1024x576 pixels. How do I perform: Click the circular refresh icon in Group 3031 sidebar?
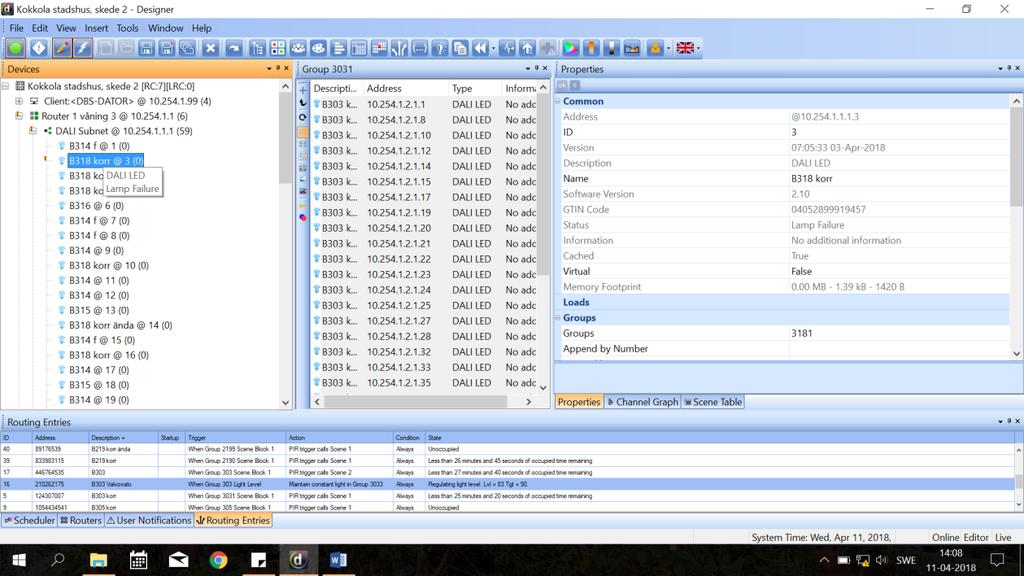[303, 118]
